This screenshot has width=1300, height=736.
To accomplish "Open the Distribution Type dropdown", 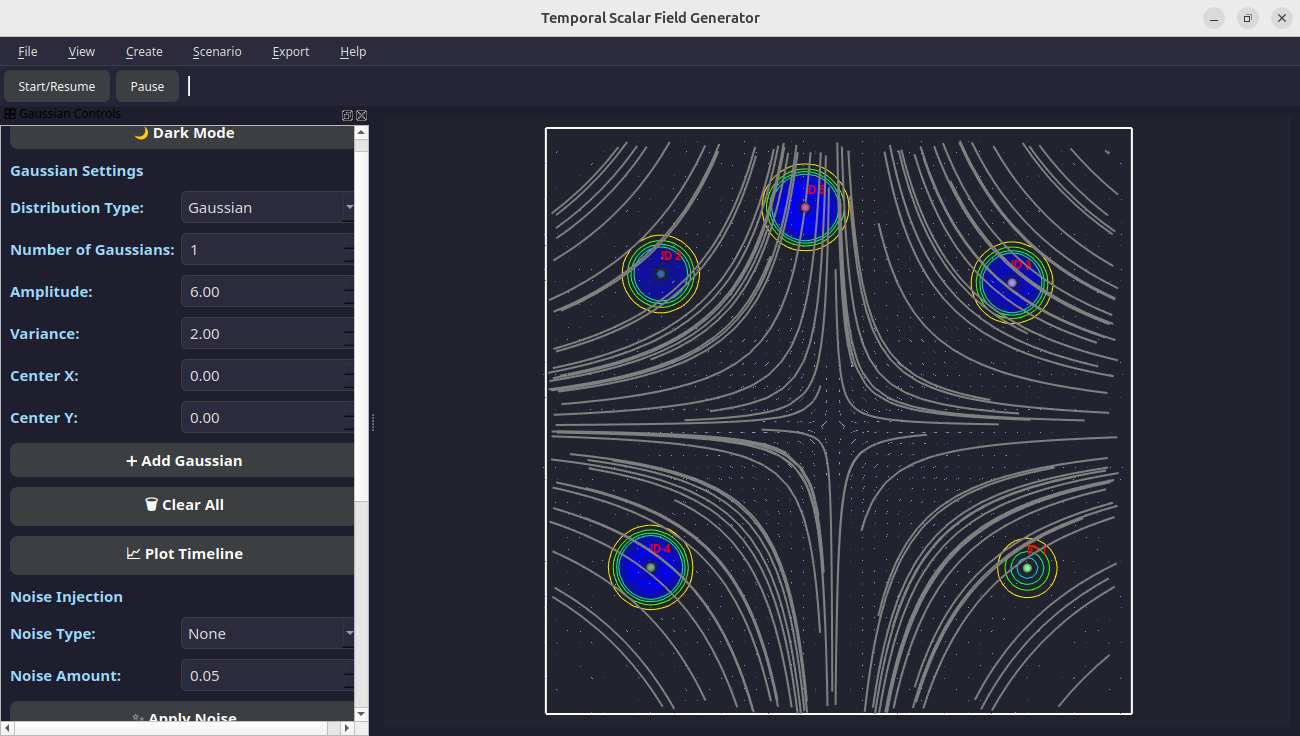I will [x=267, y=208].
